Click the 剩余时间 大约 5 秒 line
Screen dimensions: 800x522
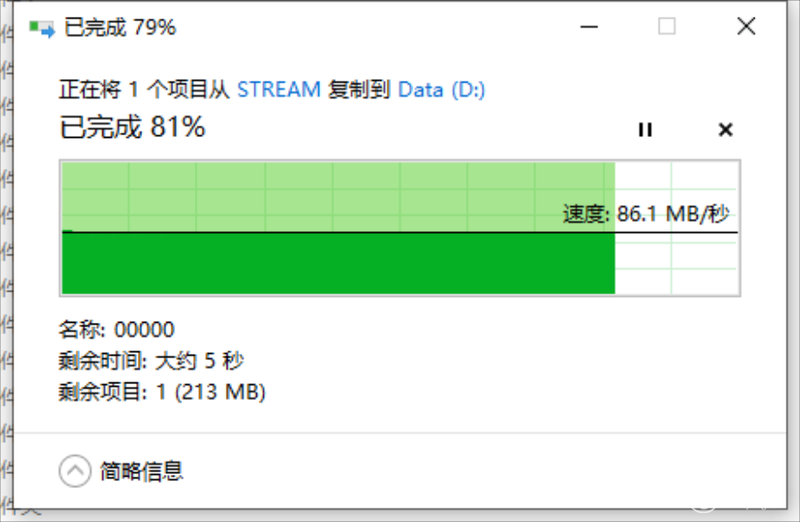coord(151,361)
